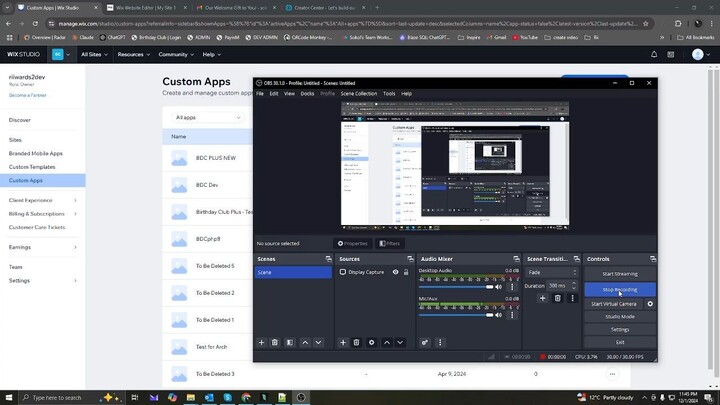Undock the Controls panel
Screen dimensions: 720x405
tap(652, 259)
